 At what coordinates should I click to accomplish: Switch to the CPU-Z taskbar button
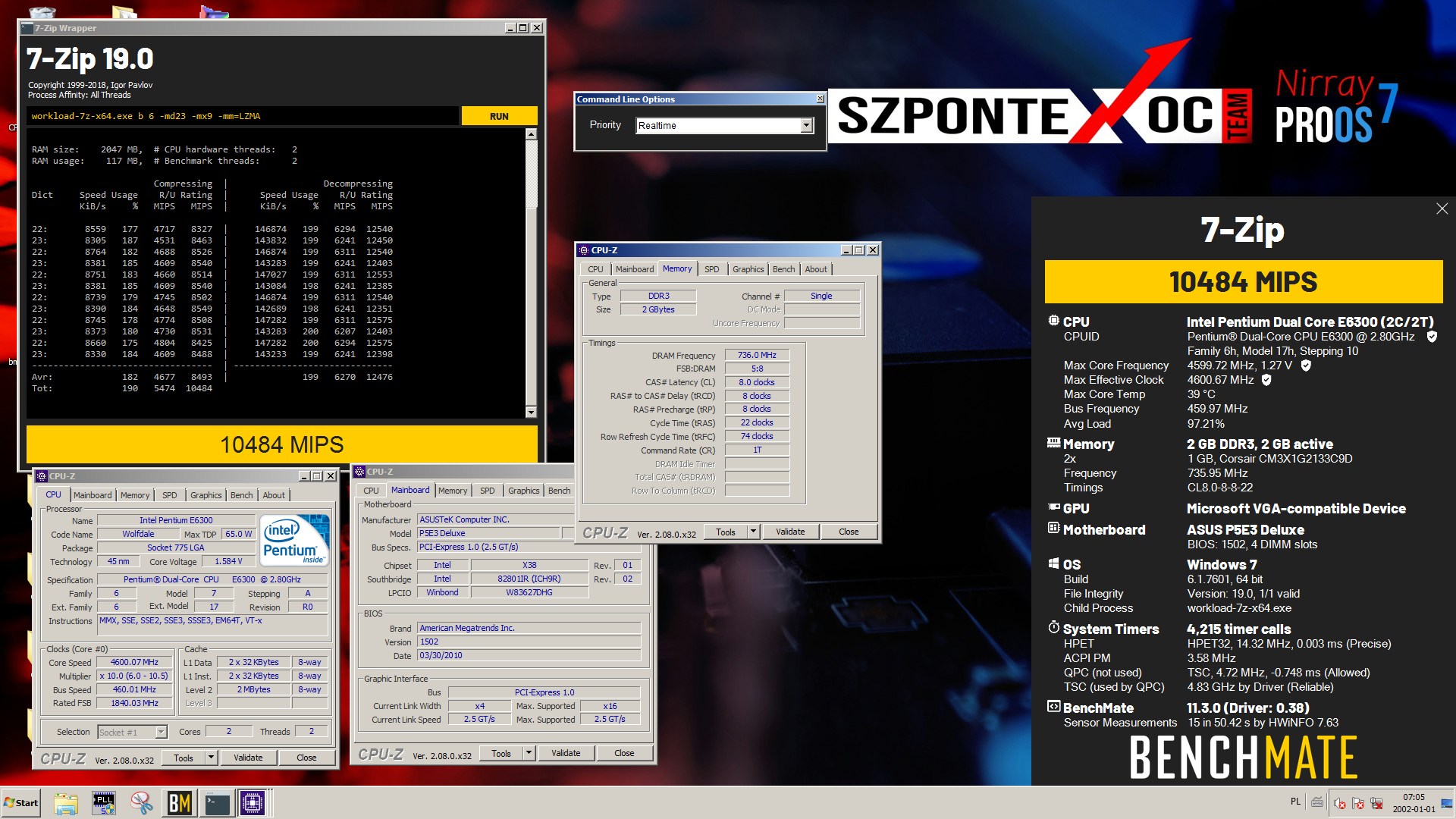point(253,803)
